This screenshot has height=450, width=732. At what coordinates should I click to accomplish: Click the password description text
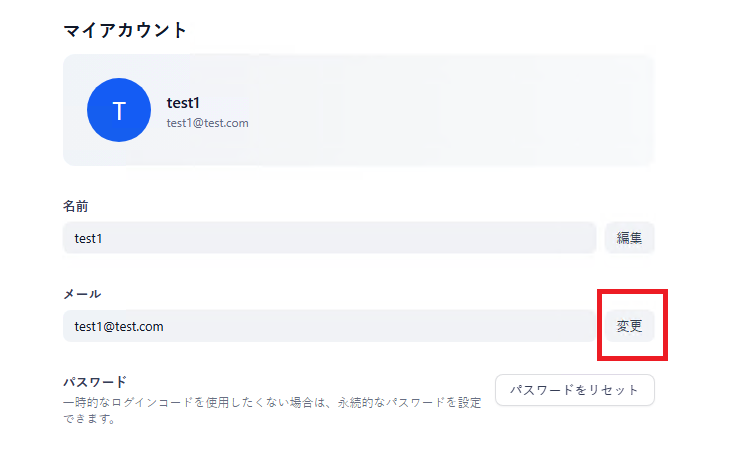(272, 410)
